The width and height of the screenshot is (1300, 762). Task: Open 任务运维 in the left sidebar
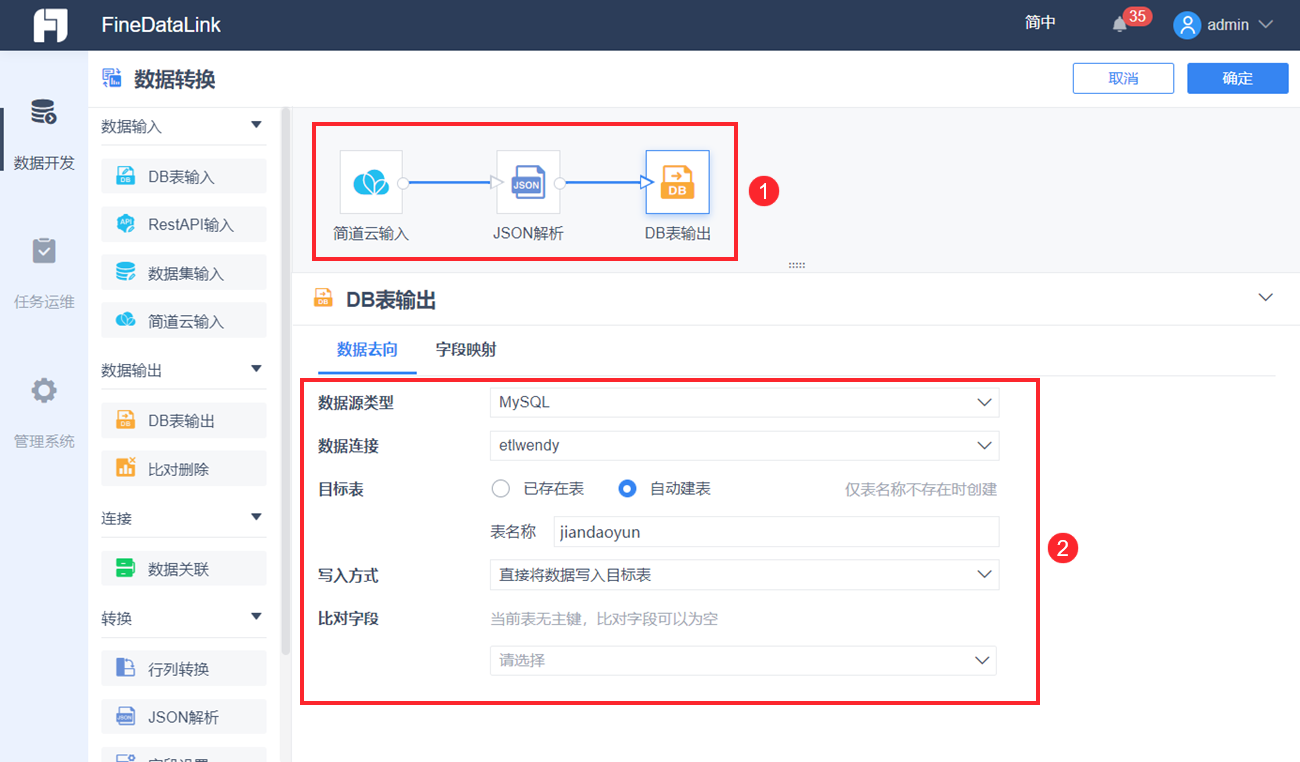pos(44,273)
